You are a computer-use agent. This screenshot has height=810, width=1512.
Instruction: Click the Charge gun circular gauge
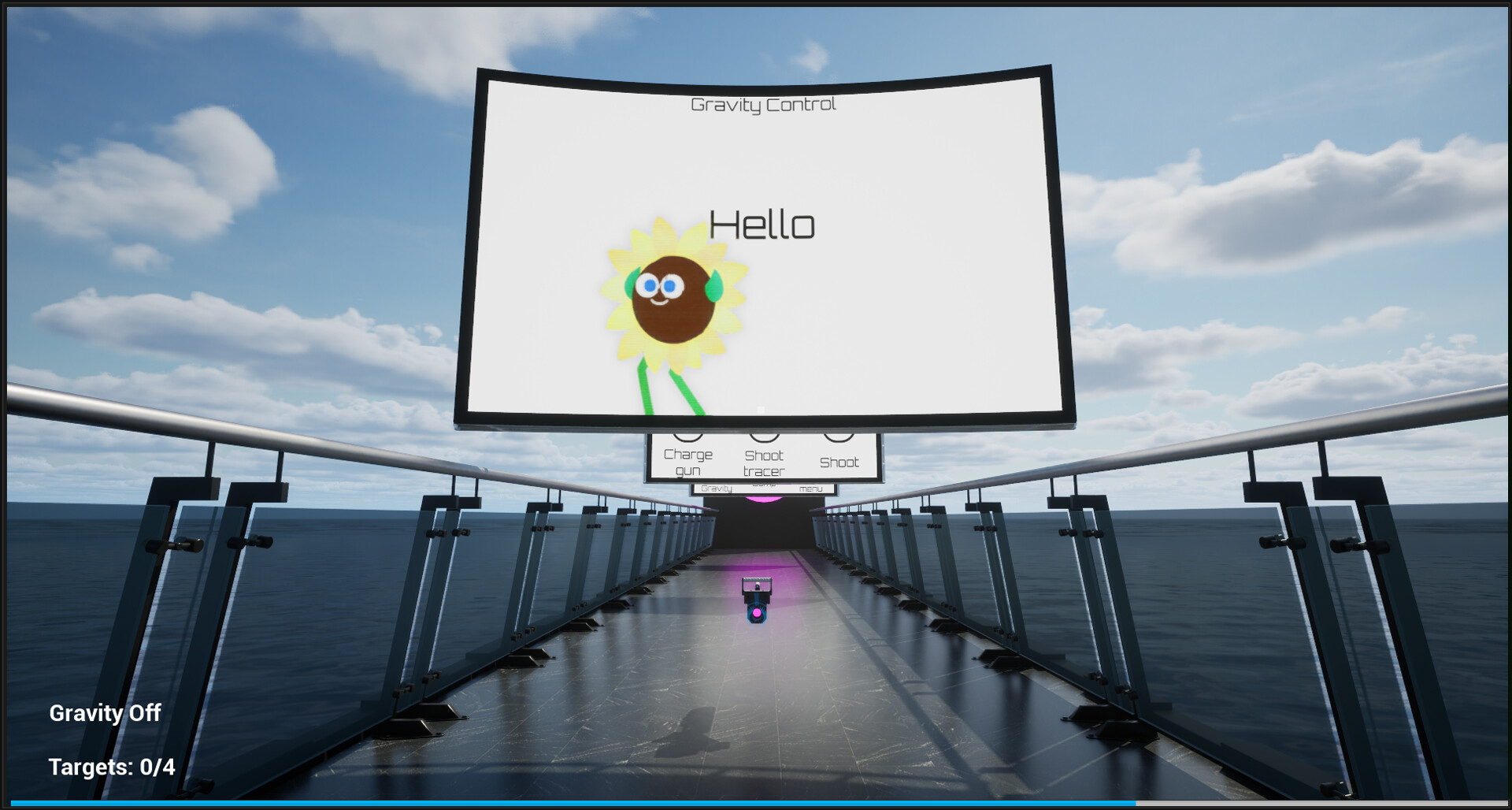pyautogui.click(x=689, y=437)
